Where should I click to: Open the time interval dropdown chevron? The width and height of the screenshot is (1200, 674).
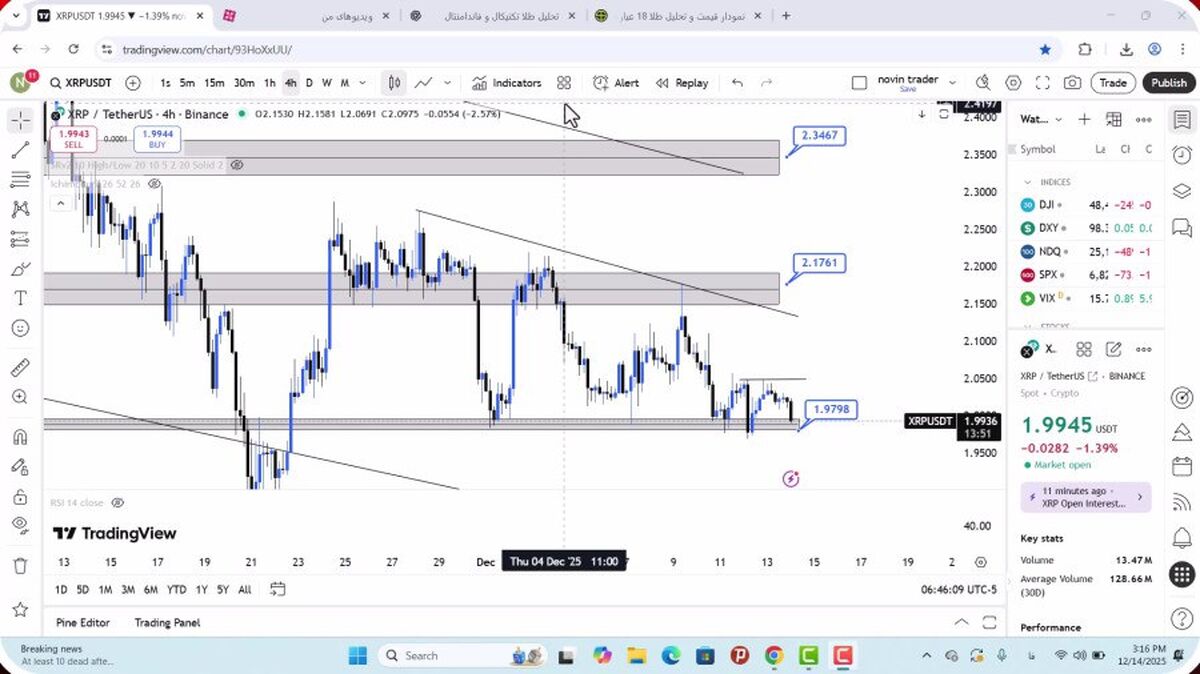coord(361,83)
